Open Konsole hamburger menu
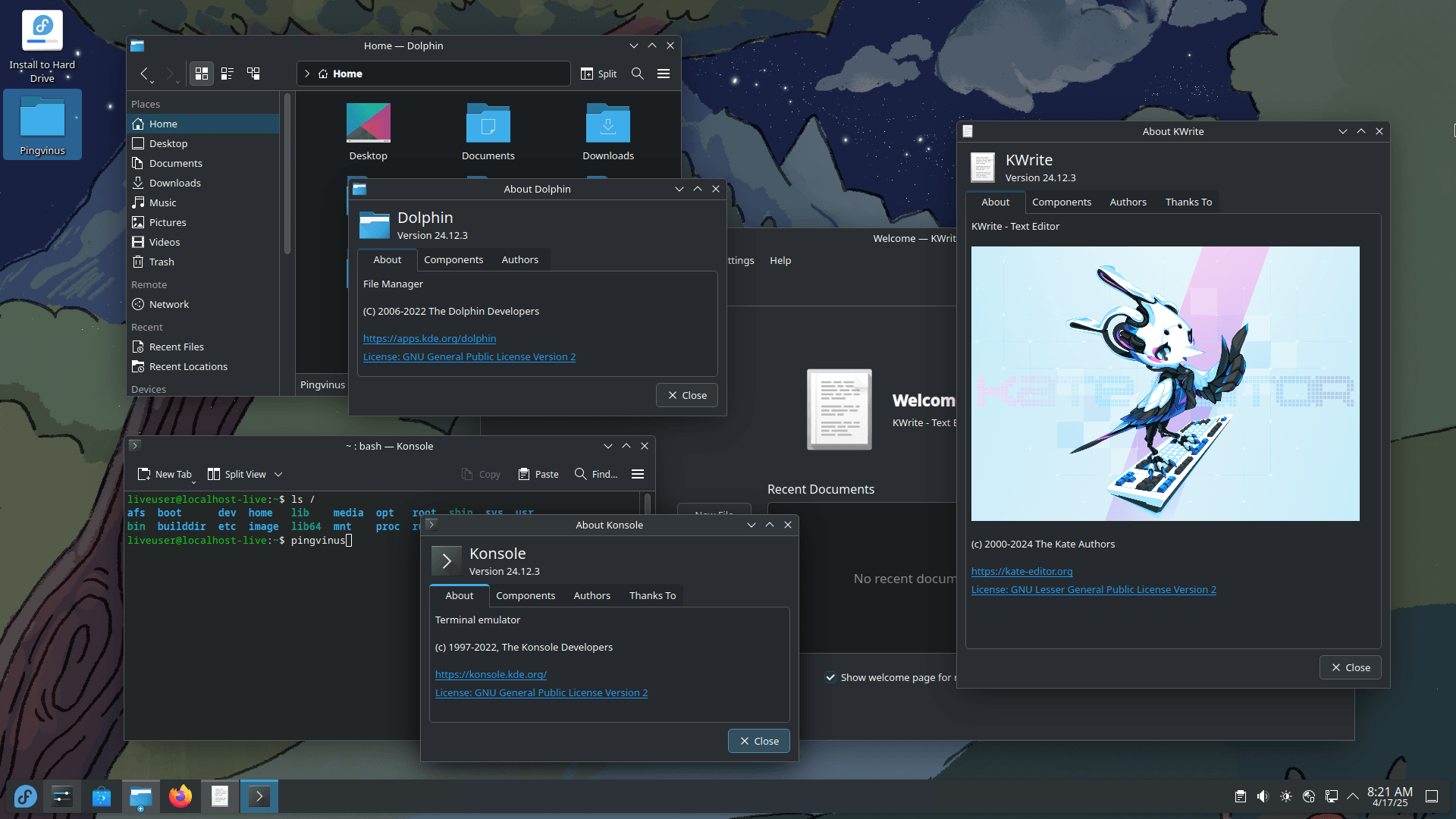 click(x=638, y=474)
